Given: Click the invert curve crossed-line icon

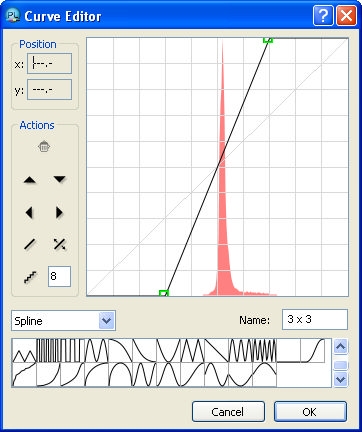Looking at the screenshot, I should pyautogui.click(x=60, y=244).
